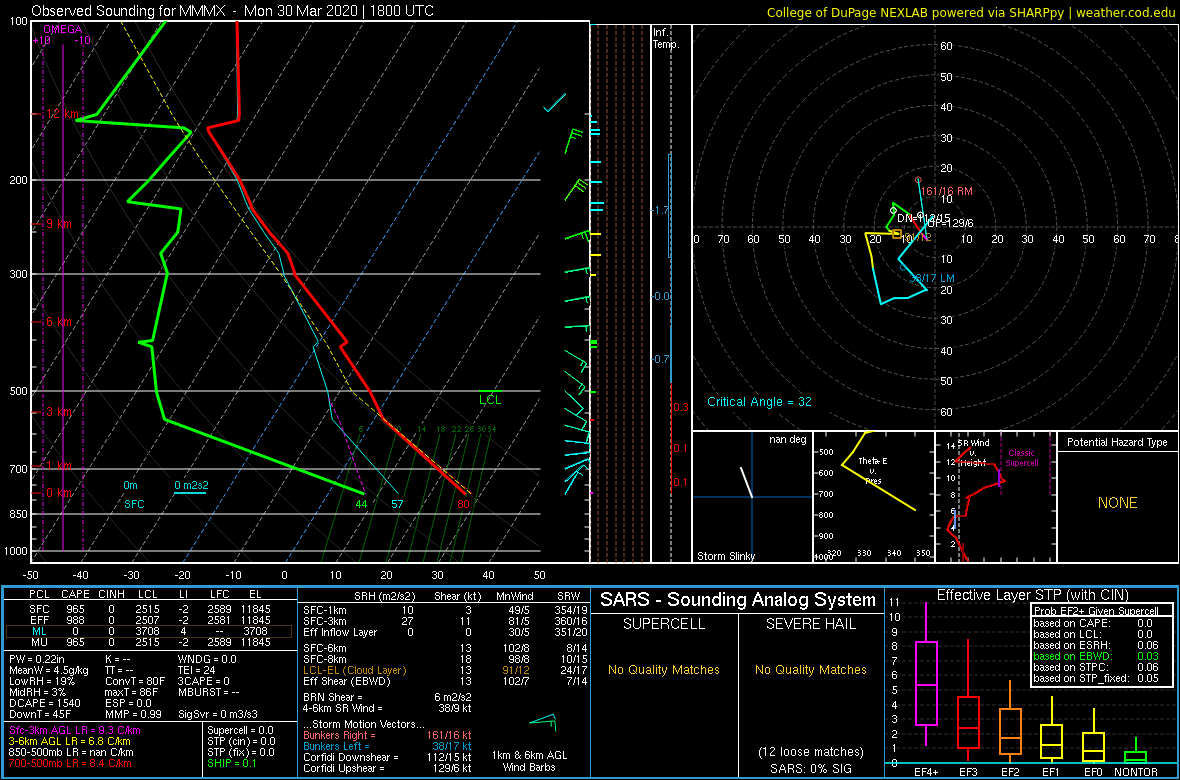Select the "Eff Inflow Layer" row
The width and height of the screenshot is (1180, 780).
tap(442, 631)
